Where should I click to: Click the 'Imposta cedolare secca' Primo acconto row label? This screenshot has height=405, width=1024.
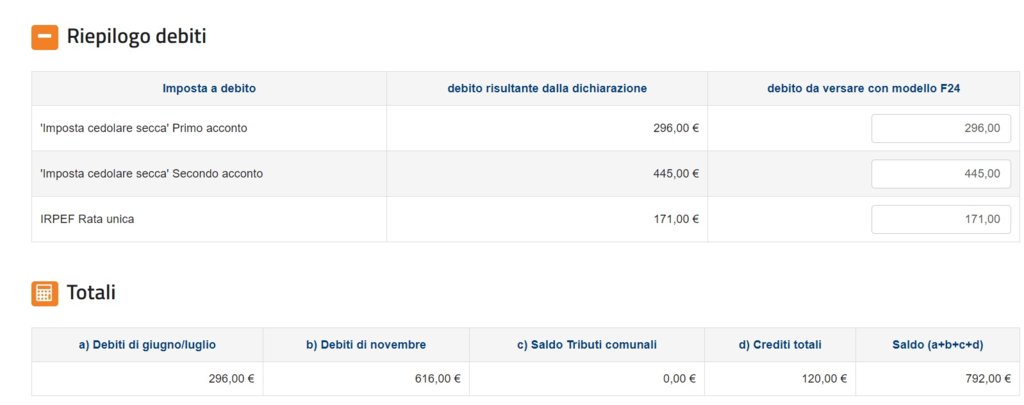pos(144,129)
